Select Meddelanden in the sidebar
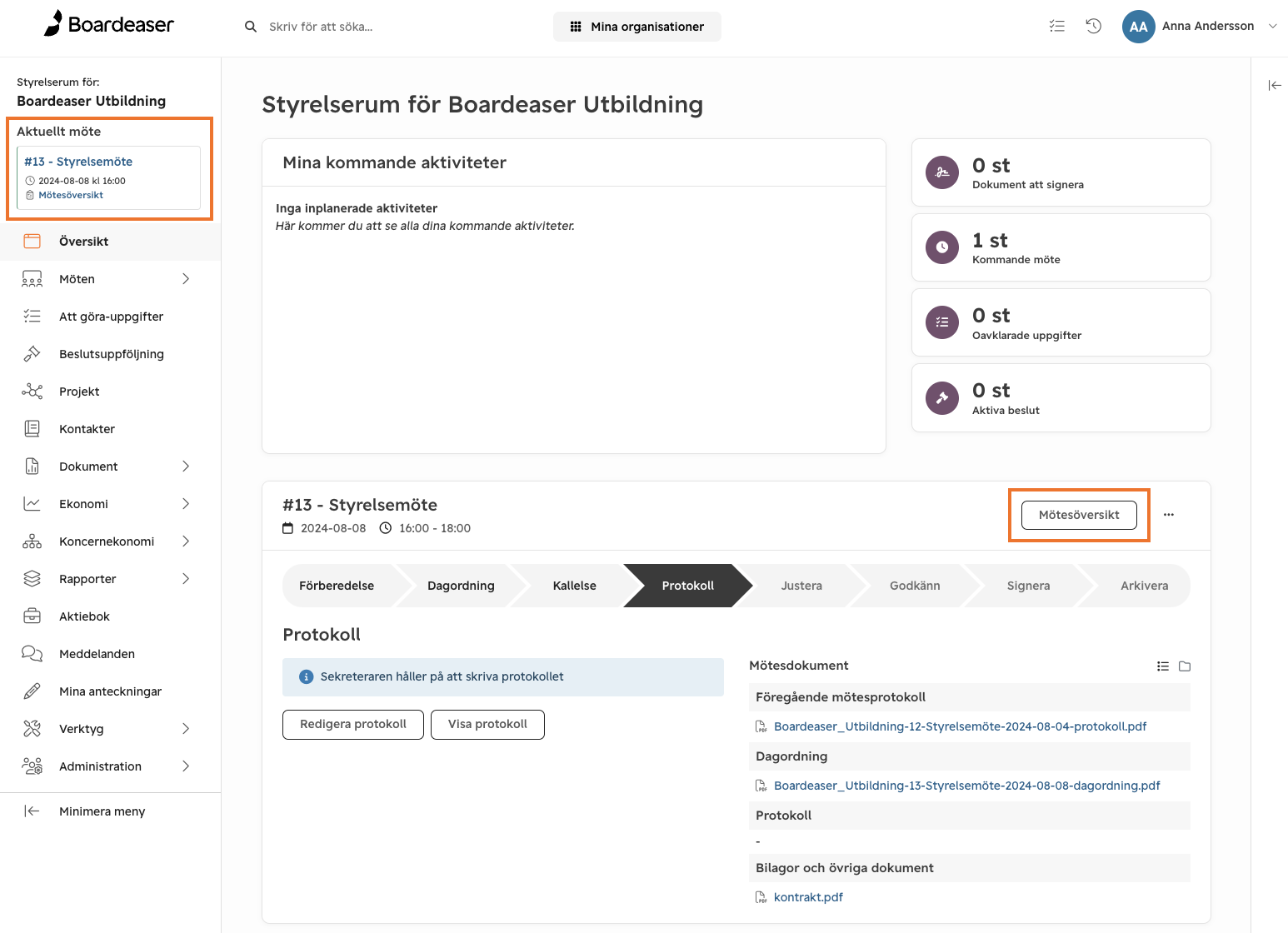 point(110,654)
